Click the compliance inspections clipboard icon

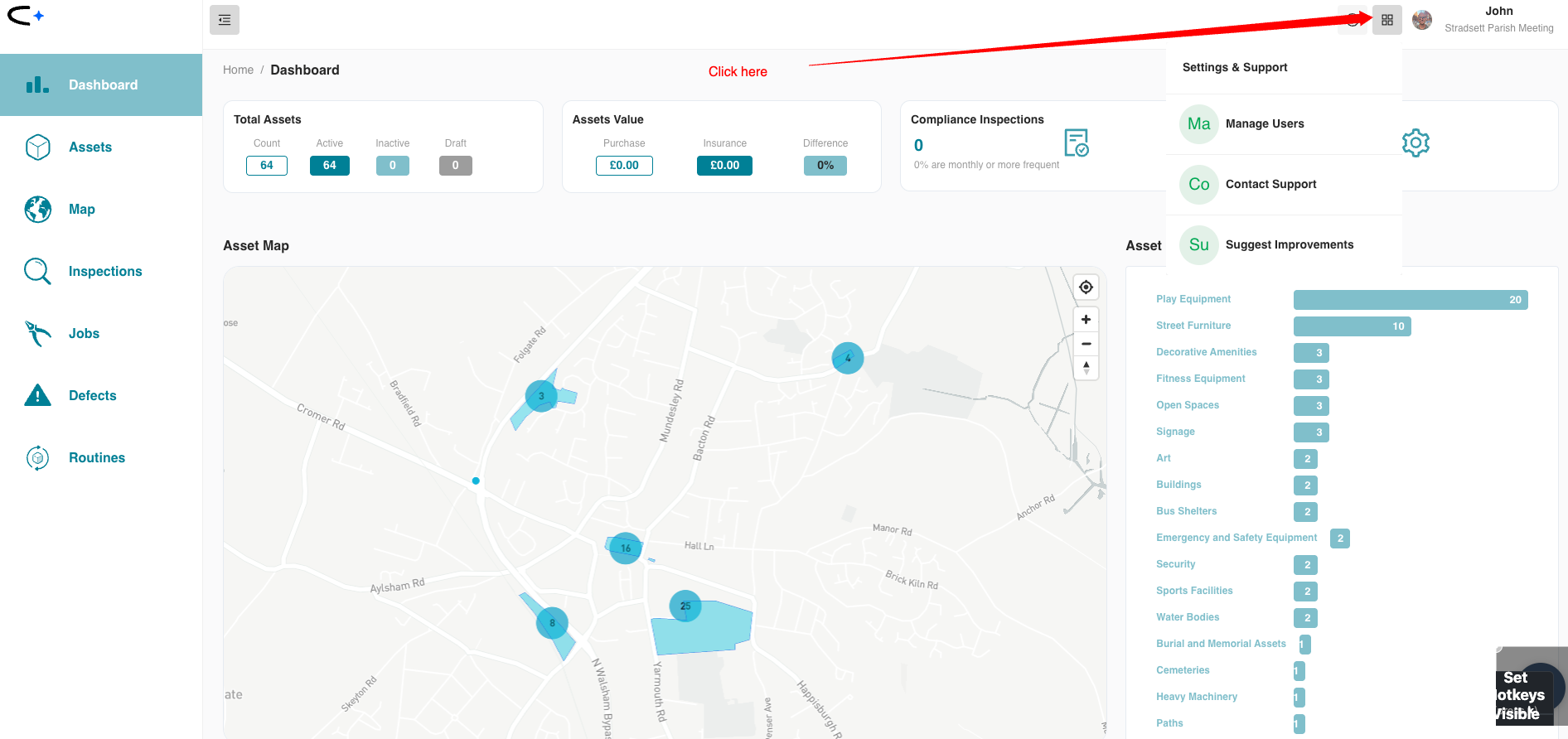pyautogui.click(x=1076, y=143)
